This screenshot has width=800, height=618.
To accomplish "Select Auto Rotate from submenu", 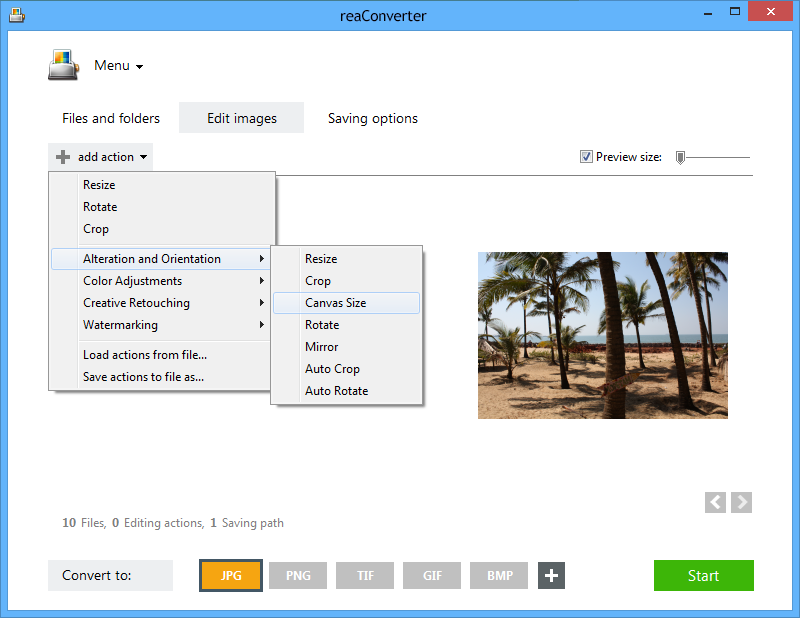I will (x=346, y=390).
